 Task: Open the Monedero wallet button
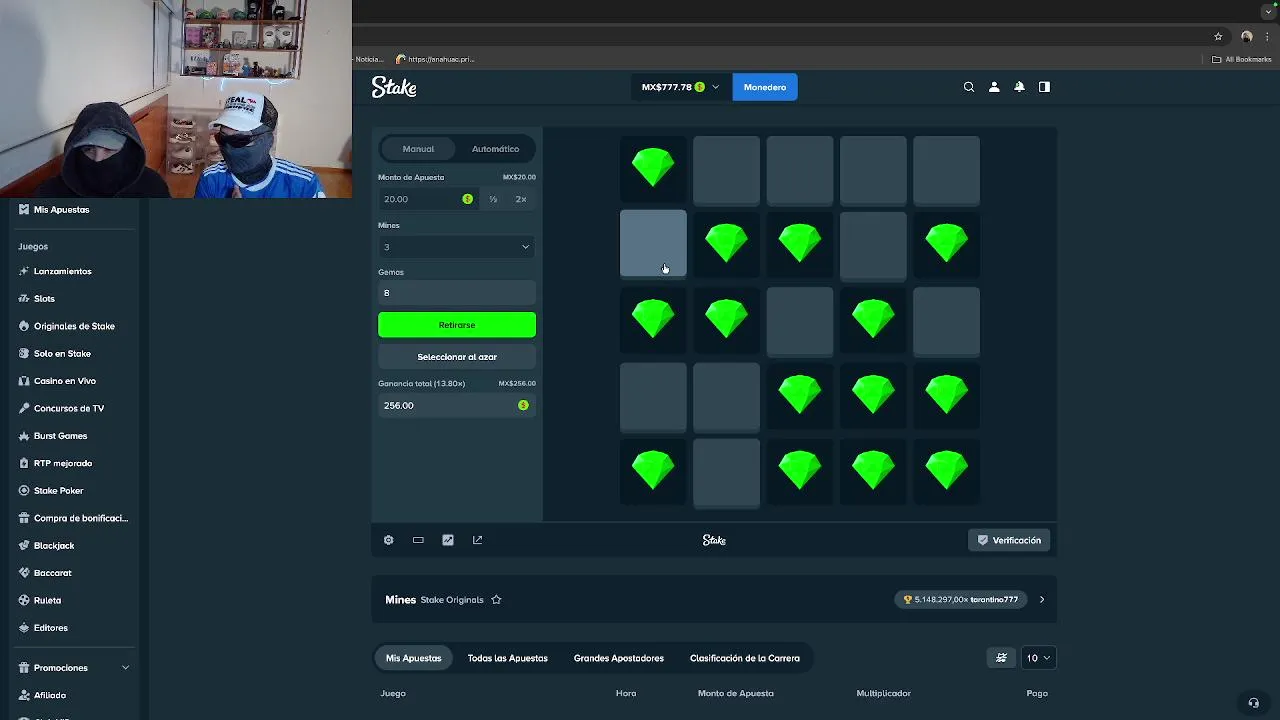tap(765, 87)
